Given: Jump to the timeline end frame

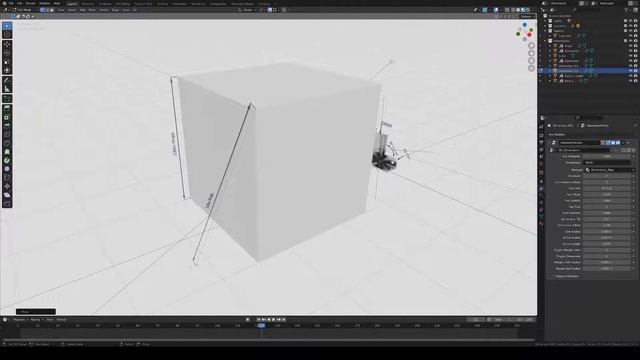Looking at the screenshot, I should pyautogui.click(x=284, y=320).
